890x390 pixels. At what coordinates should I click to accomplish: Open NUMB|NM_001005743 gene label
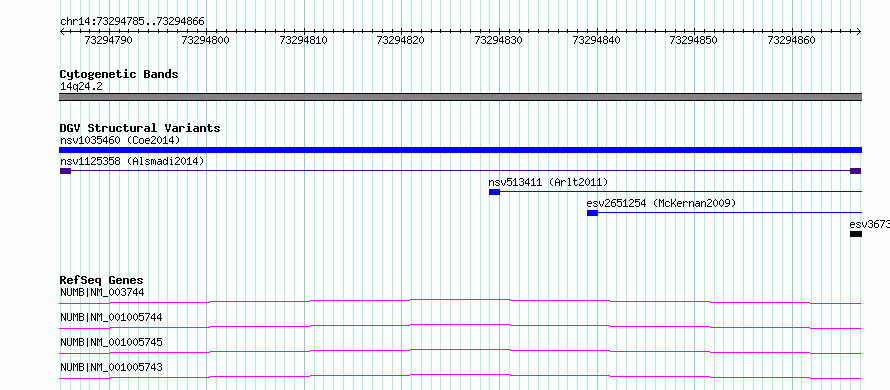[x=111, y=367]
